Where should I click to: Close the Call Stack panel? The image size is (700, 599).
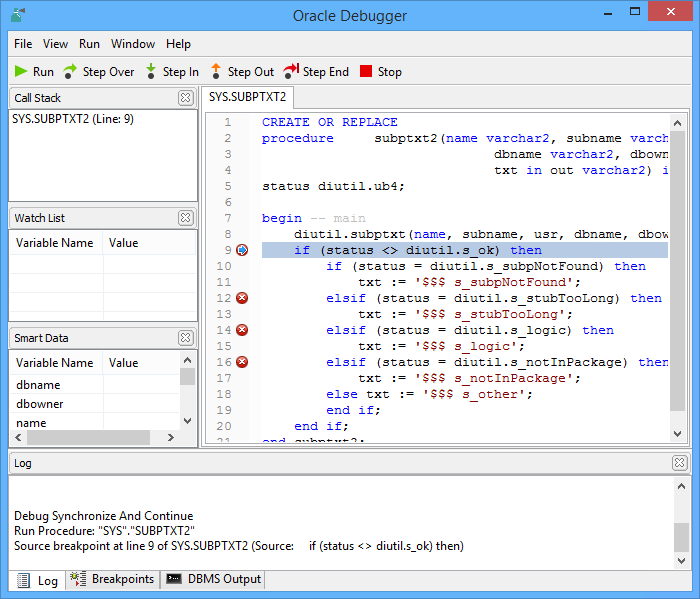[x=185, y=98]
